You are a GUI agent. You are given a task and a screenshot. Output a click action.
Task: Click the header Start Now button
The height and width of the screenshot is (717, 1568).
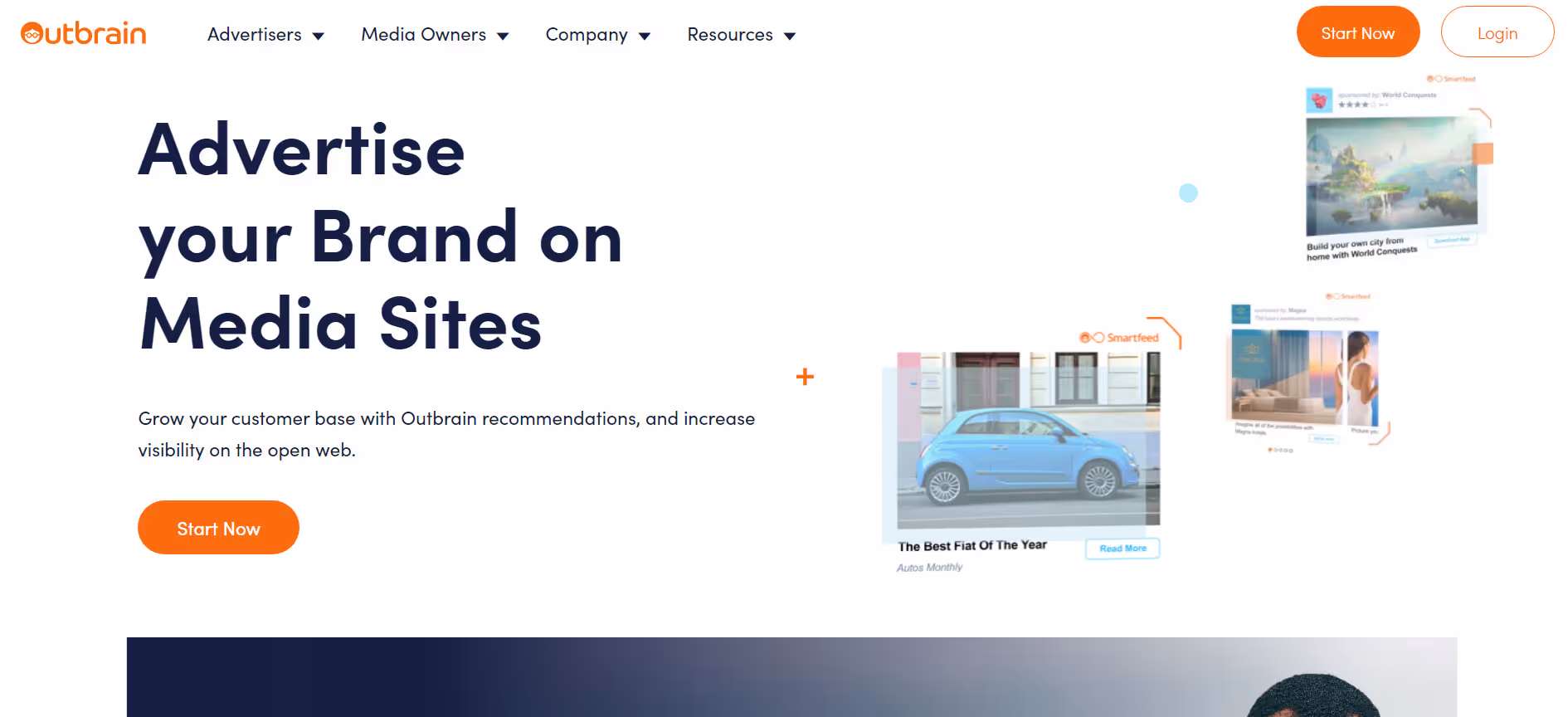1358,32
